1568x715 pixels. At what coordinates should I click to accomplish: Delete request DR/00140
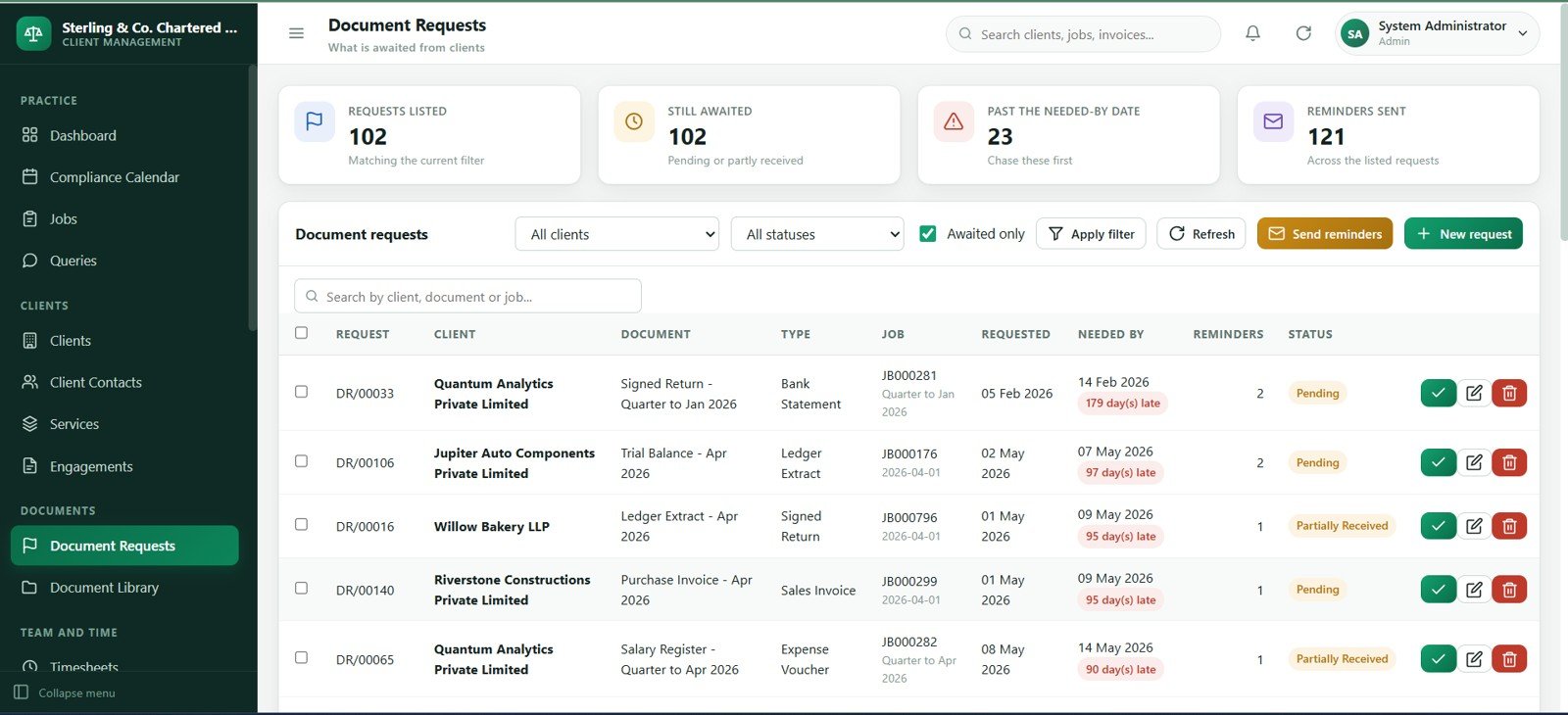1509,590
